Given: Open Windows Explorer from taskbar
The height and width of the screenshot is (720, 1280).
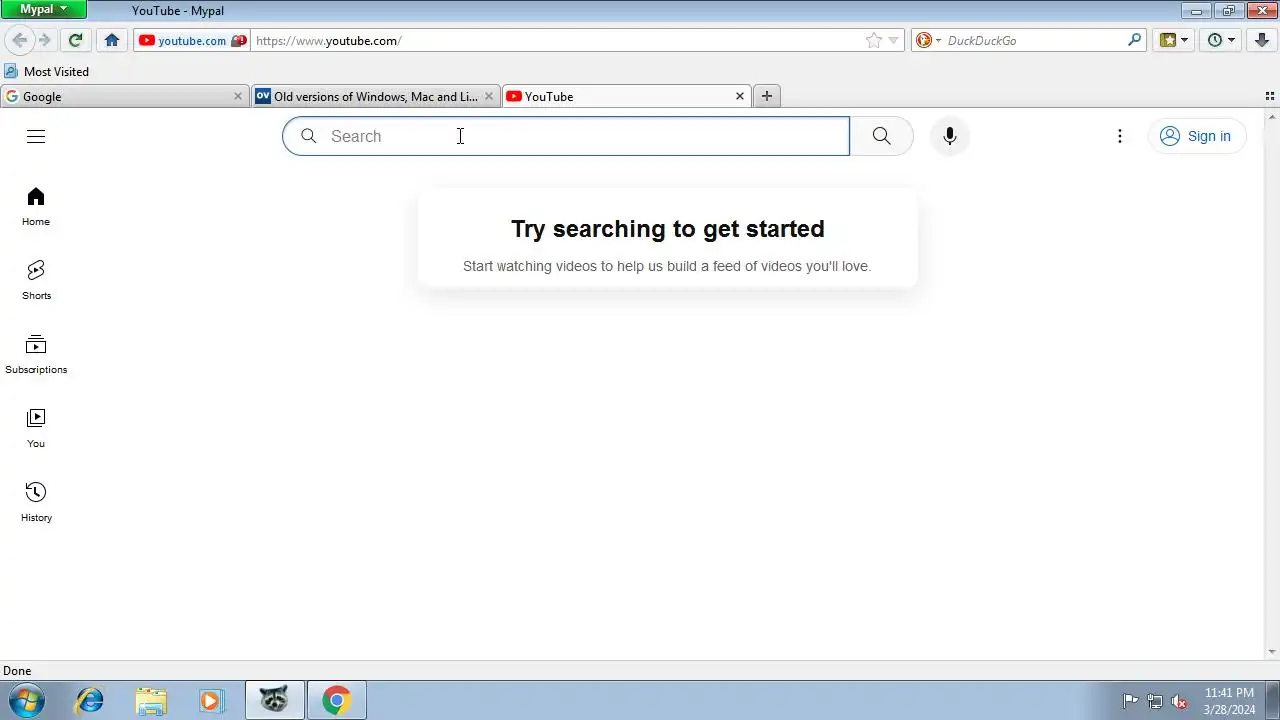Looking at the screenshot, I should click(151, 700).
